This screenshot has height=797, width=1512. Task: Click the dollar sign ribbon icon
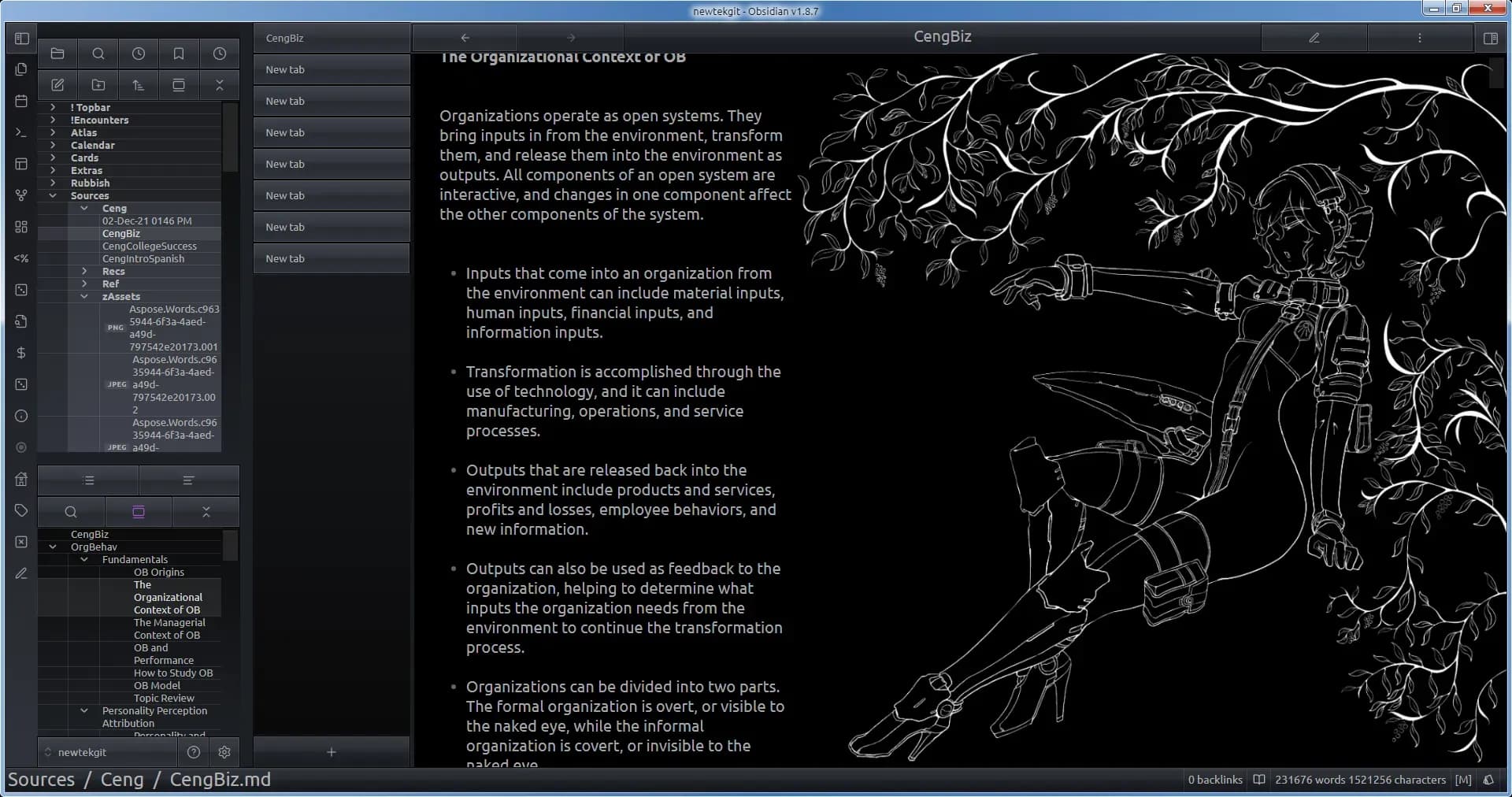(21, 353)
